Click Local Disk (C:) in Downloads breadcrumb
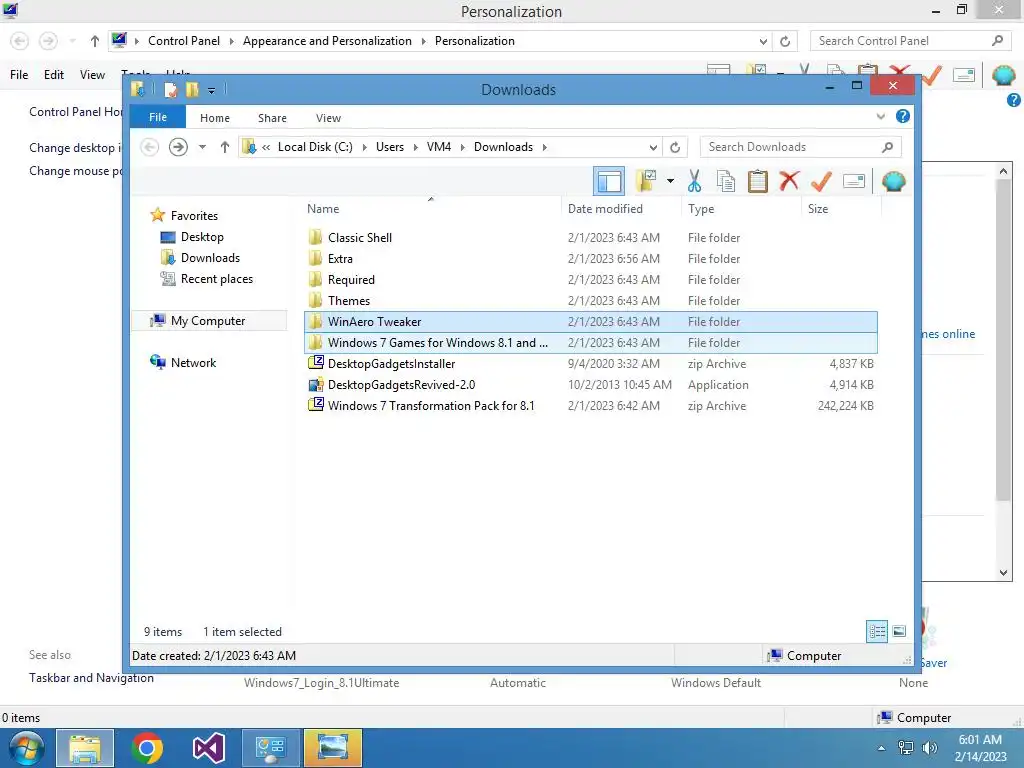 315,147
